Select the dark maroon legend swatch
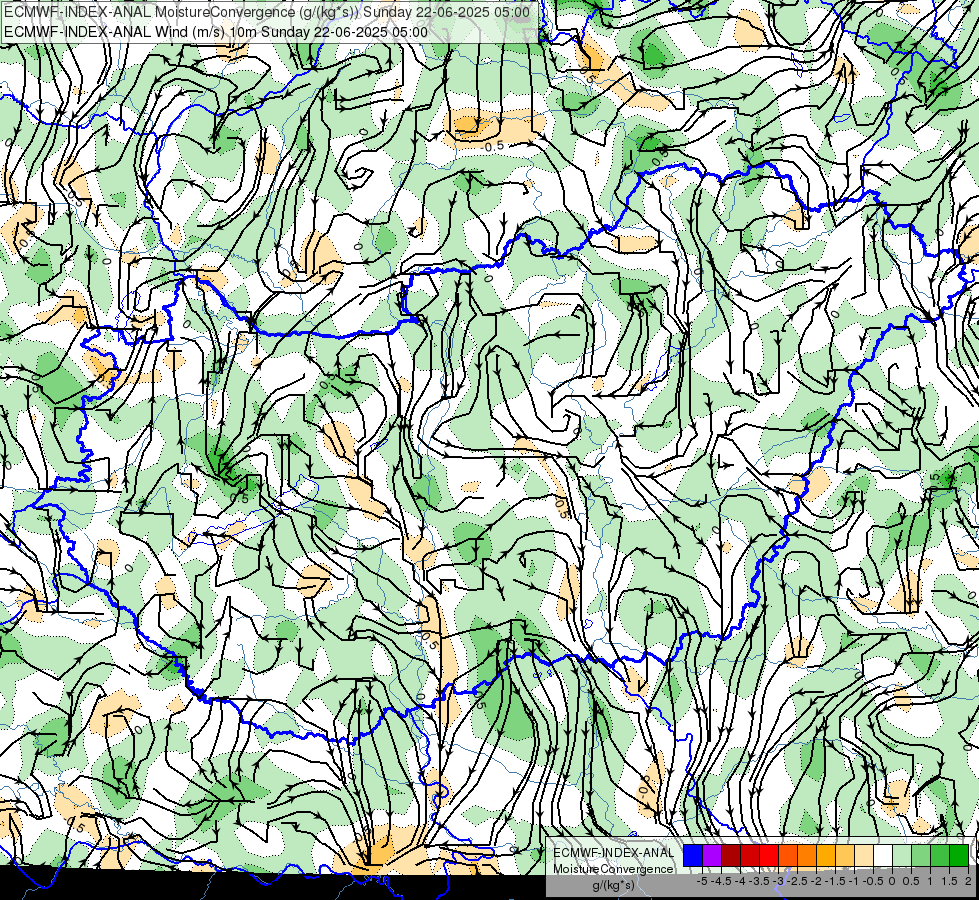979x900 pixels. 731,855
